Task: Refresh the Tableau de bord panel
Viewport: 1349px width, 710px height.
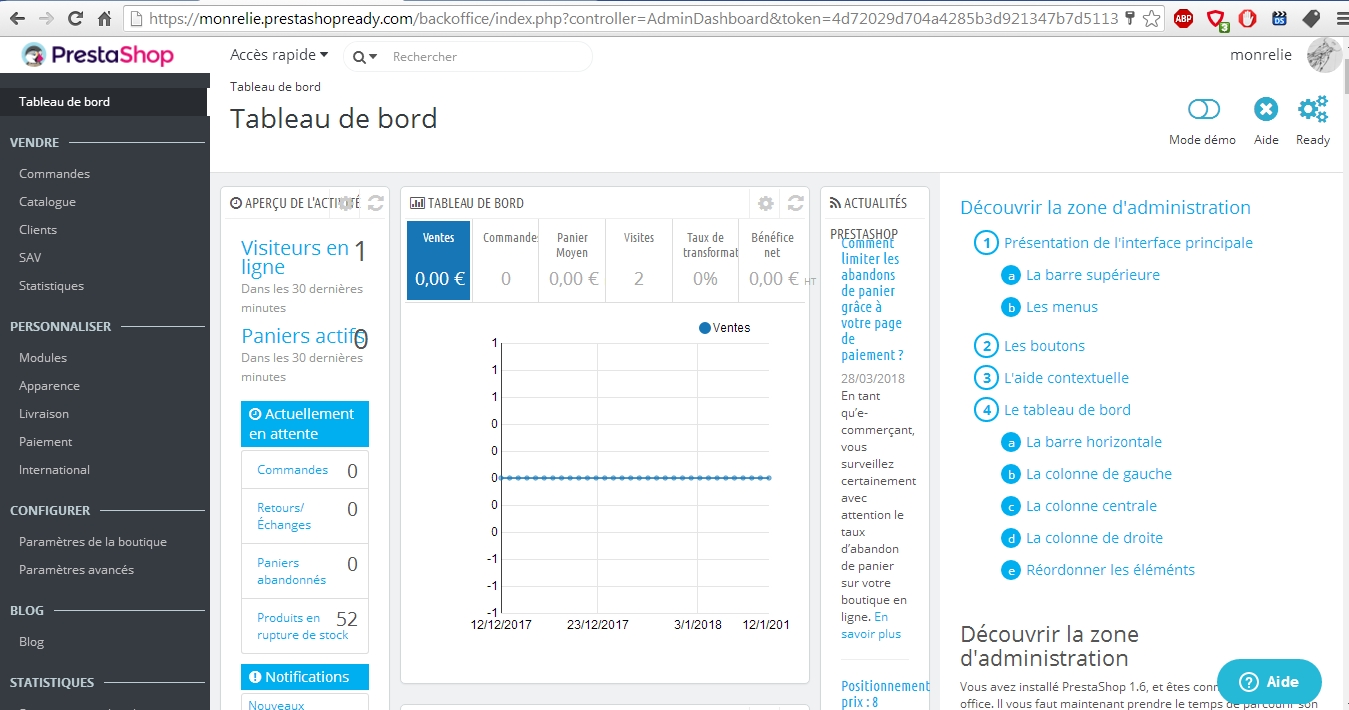Action: click(796, 203)
